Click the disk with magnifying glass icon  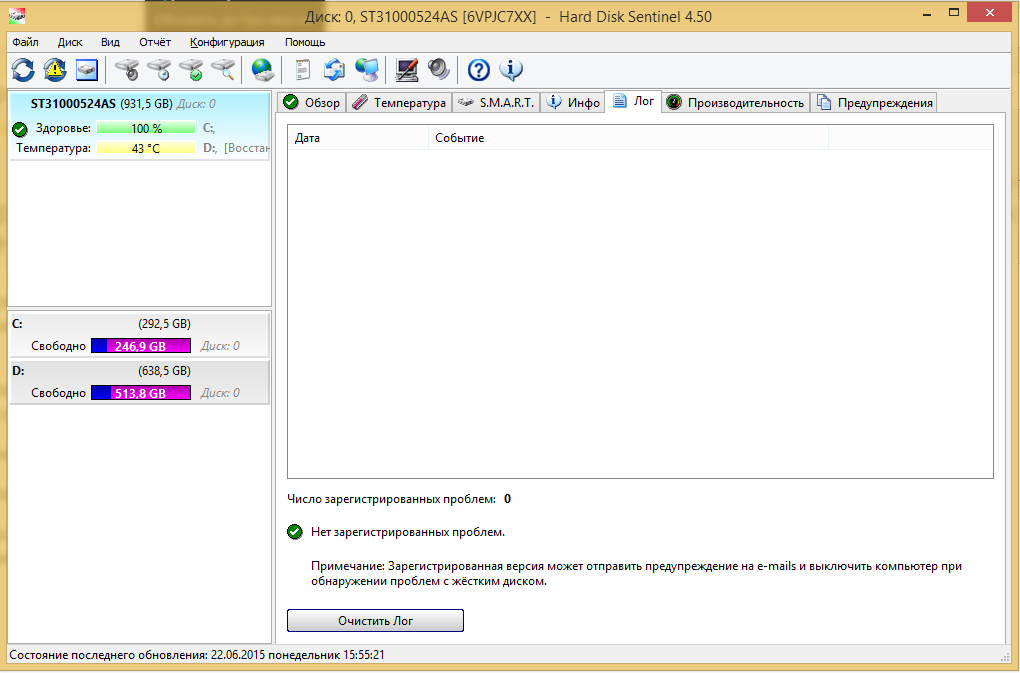click(222, 70)
